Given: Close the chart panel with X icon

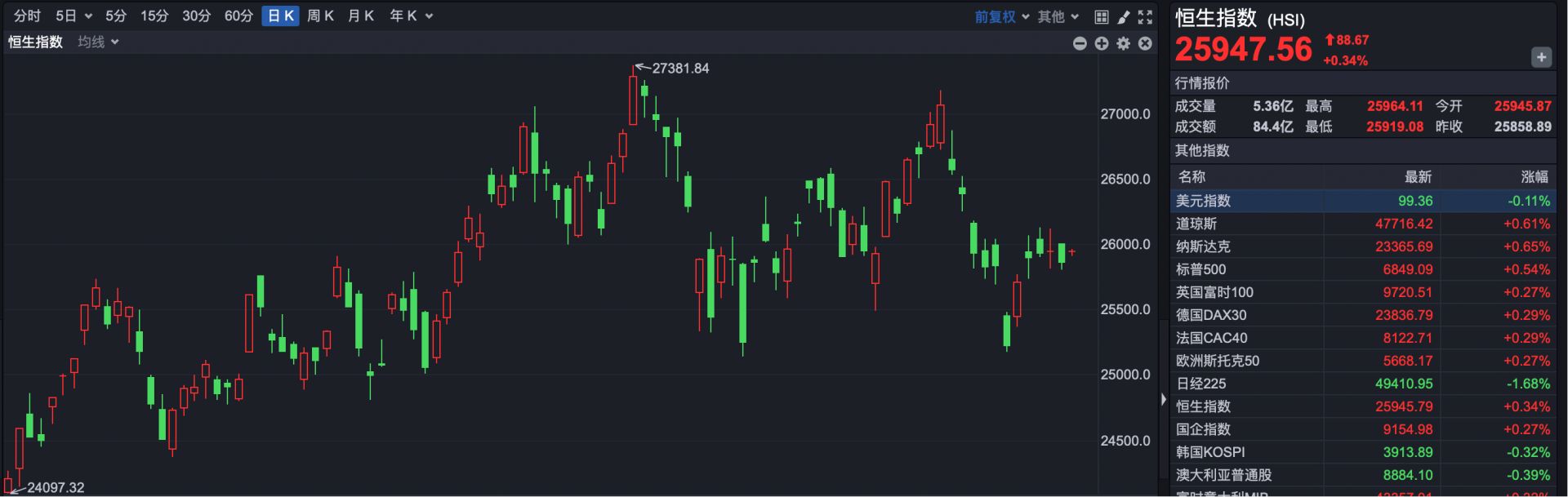Looking at the screenshot, I should [1145, 43].
